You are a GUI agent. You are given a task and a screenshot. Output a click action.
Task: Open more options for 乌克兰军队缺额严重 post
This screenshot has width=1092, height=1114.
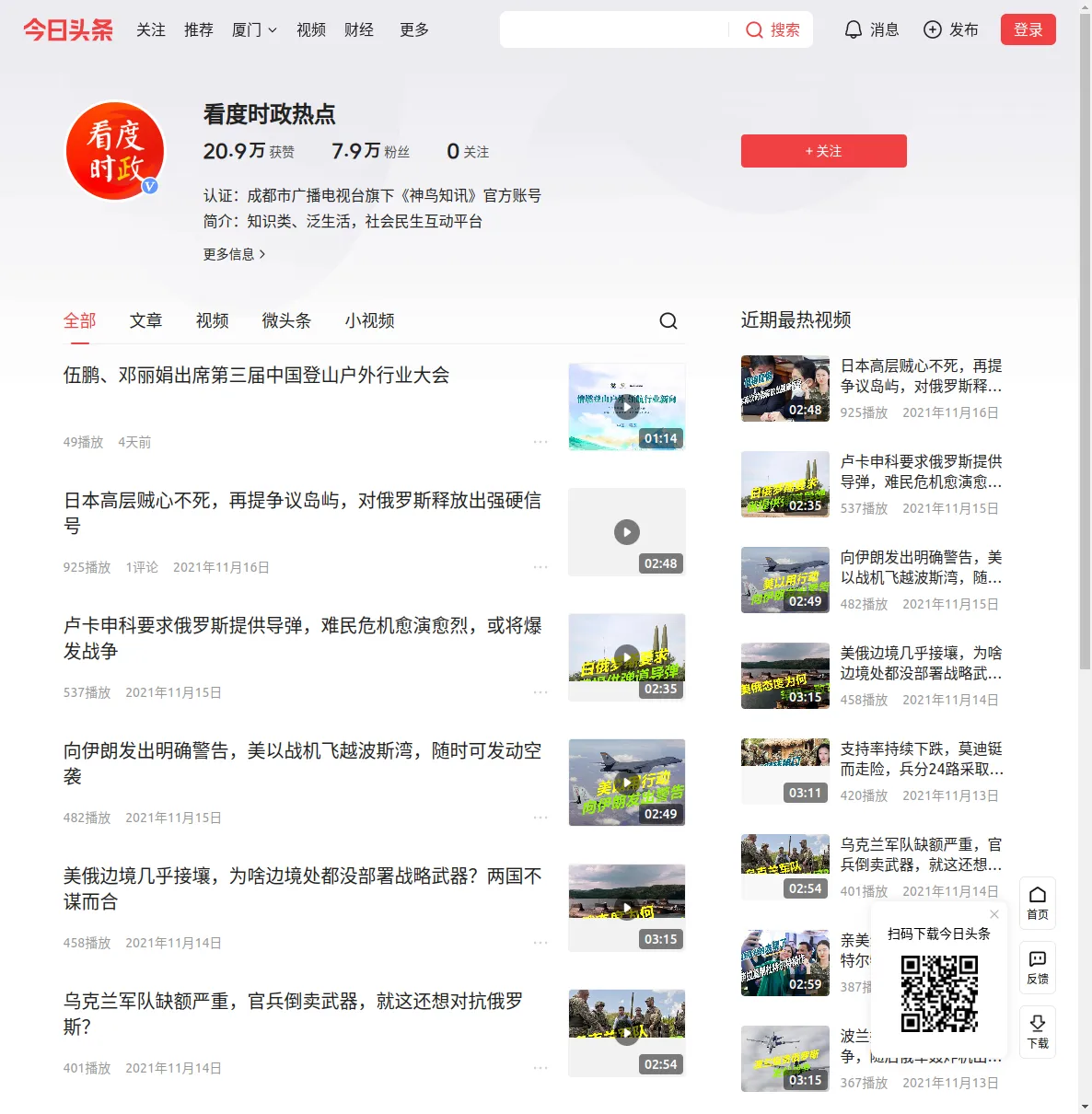pos(540,1068)
